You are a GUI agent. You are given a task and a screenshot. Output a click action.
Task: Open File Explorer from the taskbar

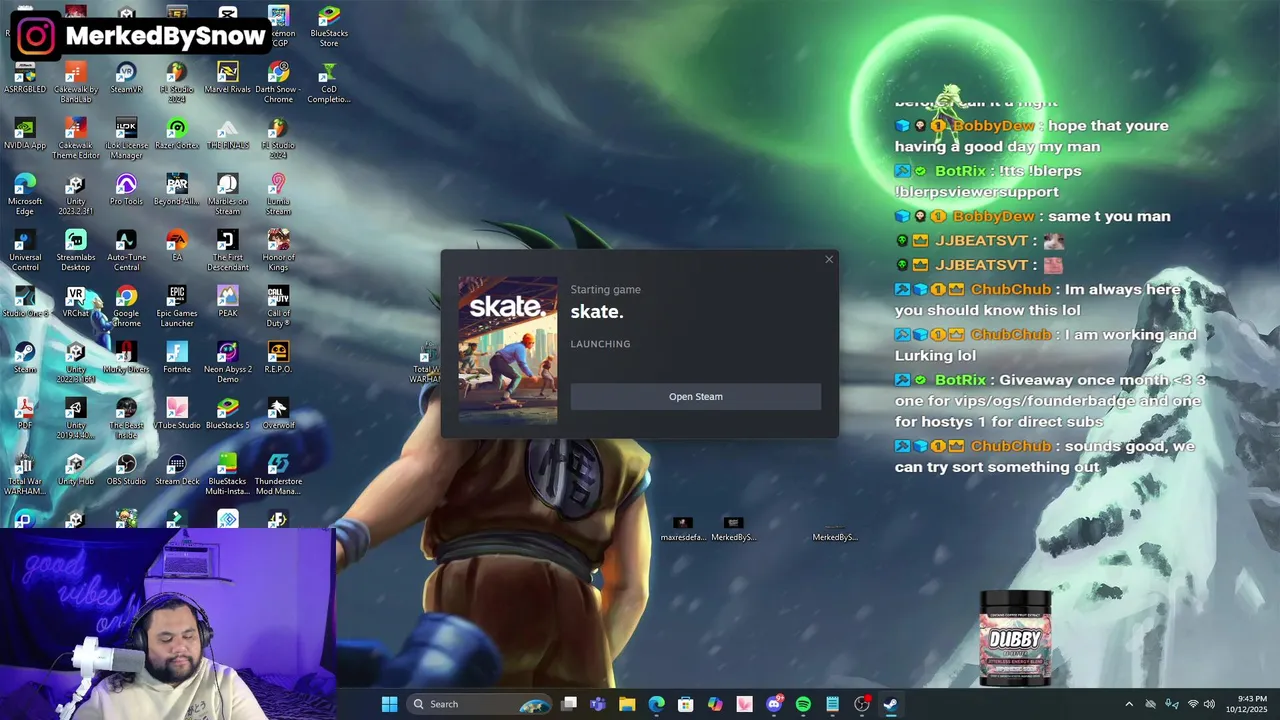pos(627,704)
